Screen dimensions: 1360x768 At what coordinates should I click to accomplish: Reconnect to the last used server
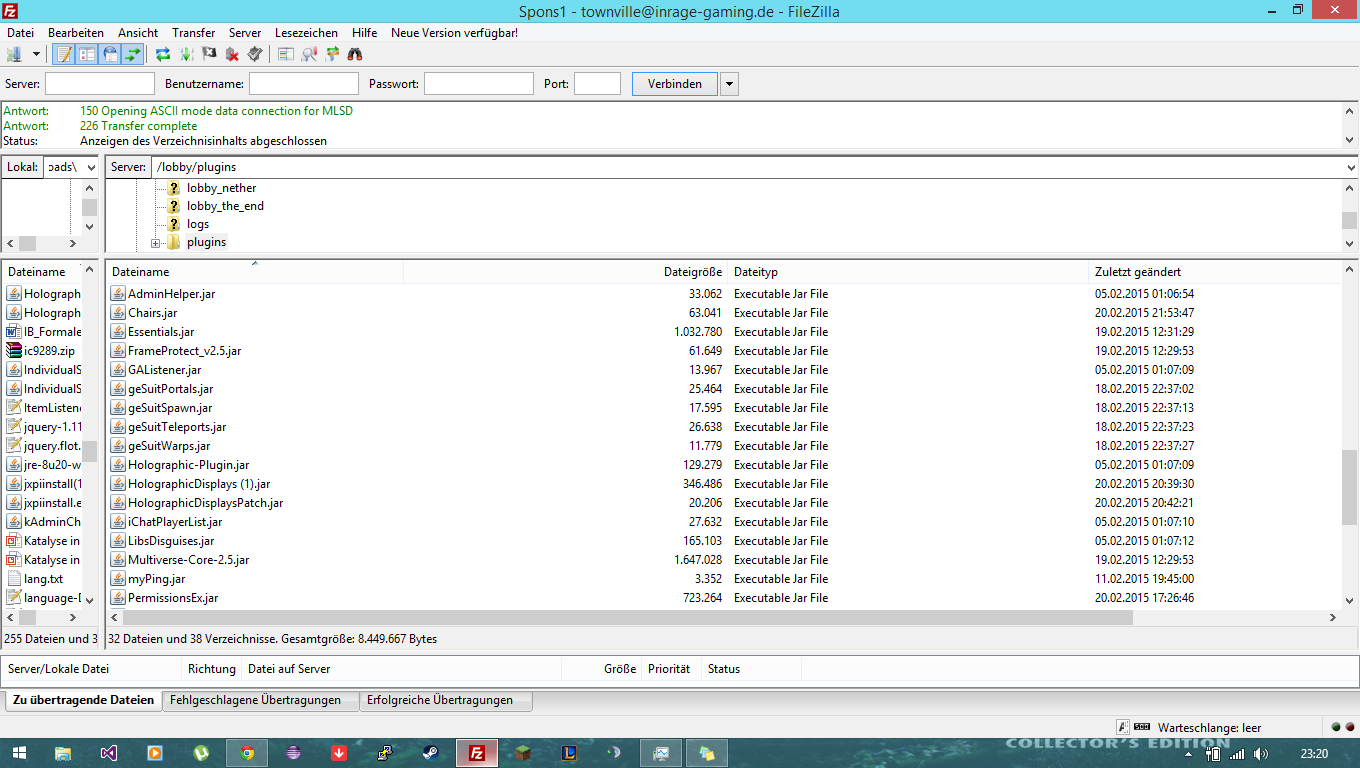(x=255, y=54)
